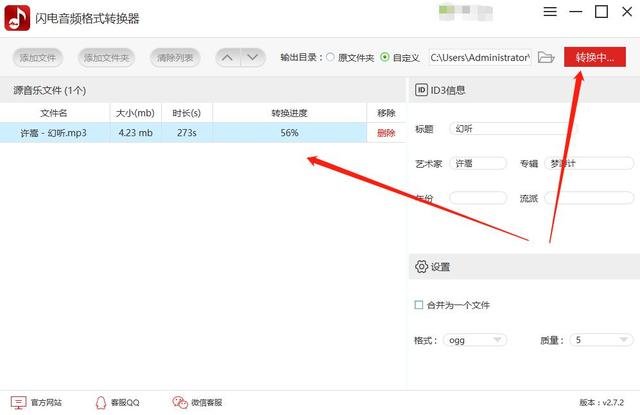The width and height of the screenshot is (640, 415).
Task: Click the red 转换中... button
Action: point(595,57)
